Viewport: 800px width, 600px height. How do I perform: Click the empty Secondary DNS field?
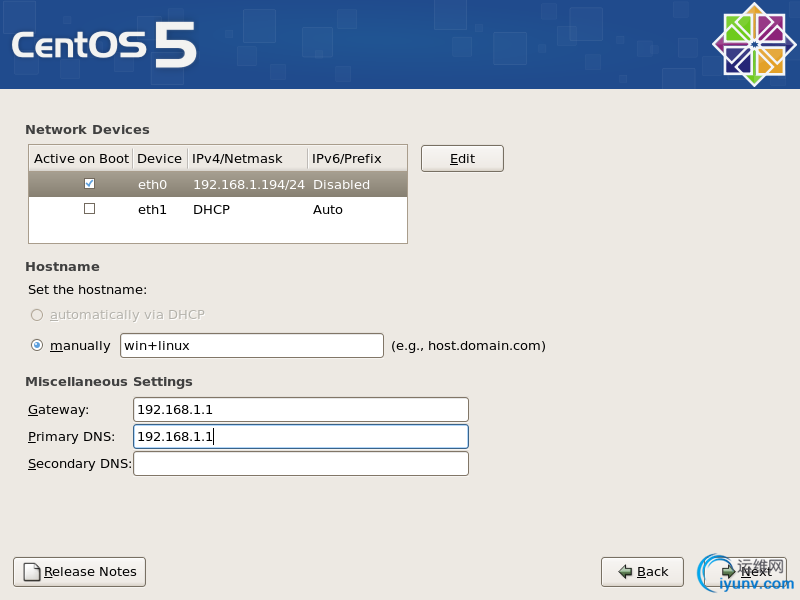pyautogui.click(x=301, y=464)
